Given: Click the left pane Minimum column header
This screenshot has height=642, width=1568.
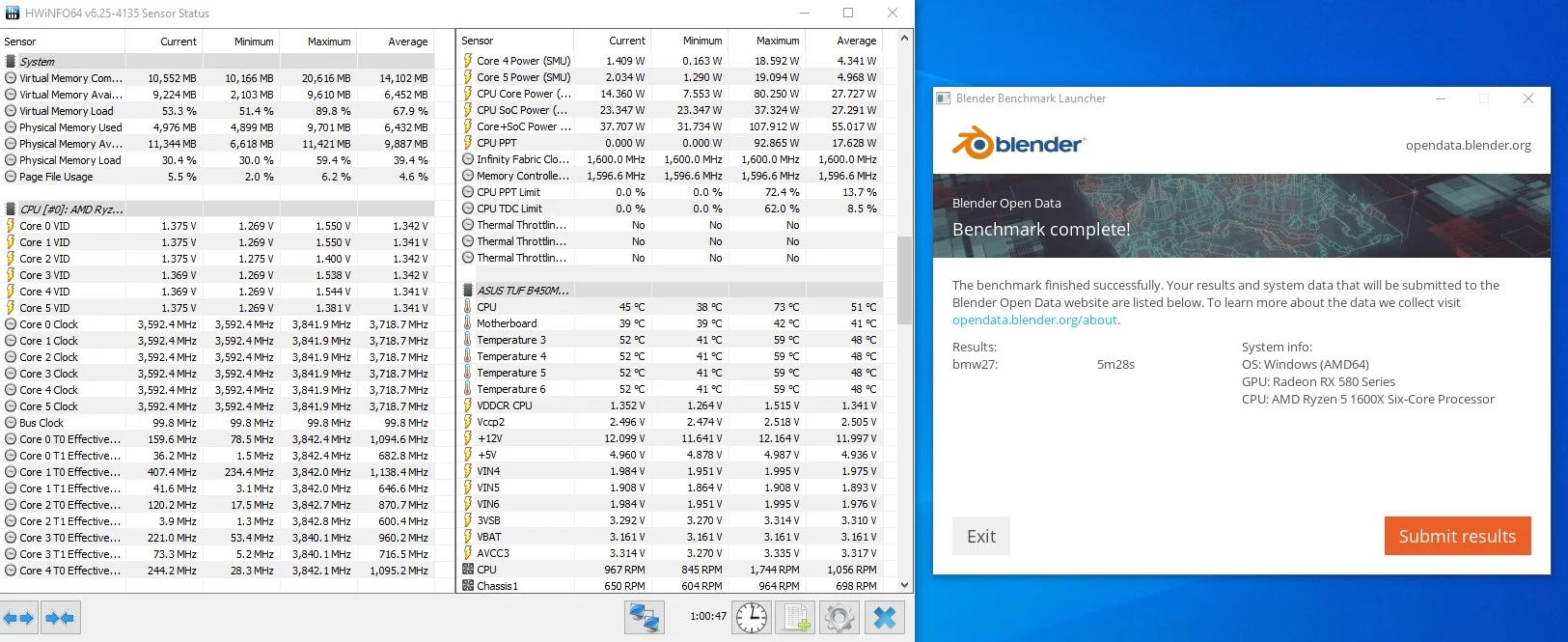Looking at the screenshot, I should coord(240,42).
